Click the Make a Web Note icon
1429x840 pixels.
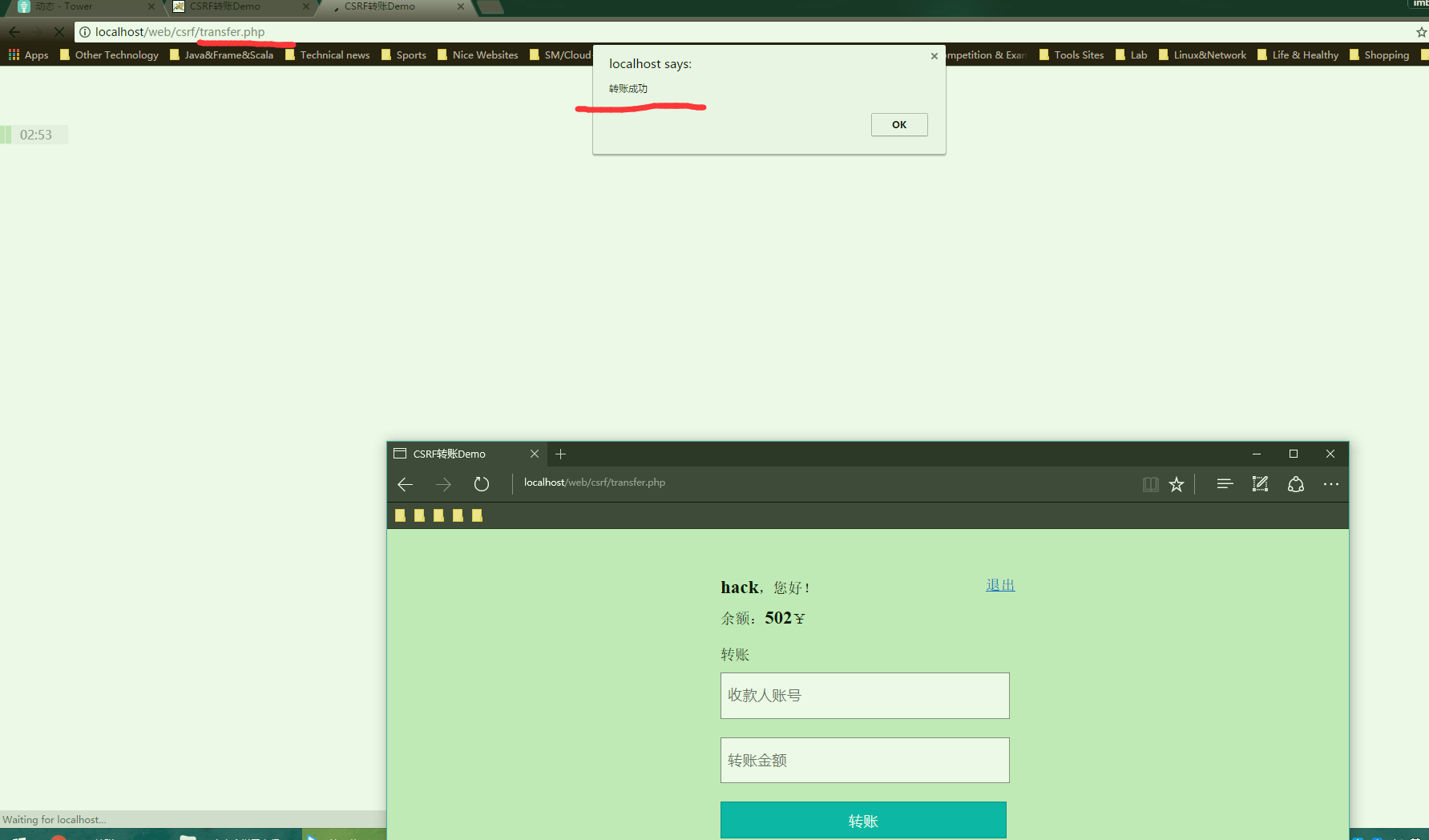(1260, 484)
